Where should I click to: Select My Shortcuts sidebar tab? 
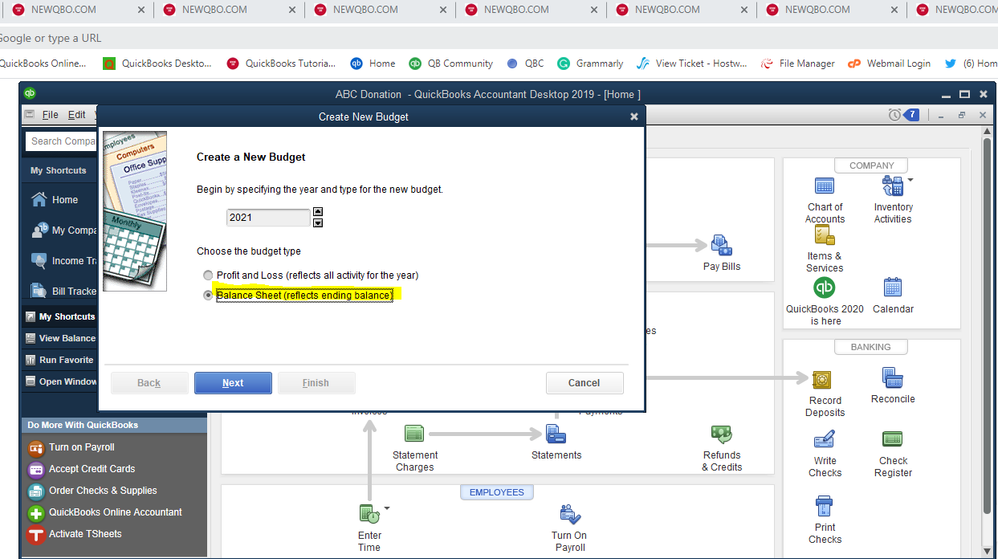pos(60,316)
